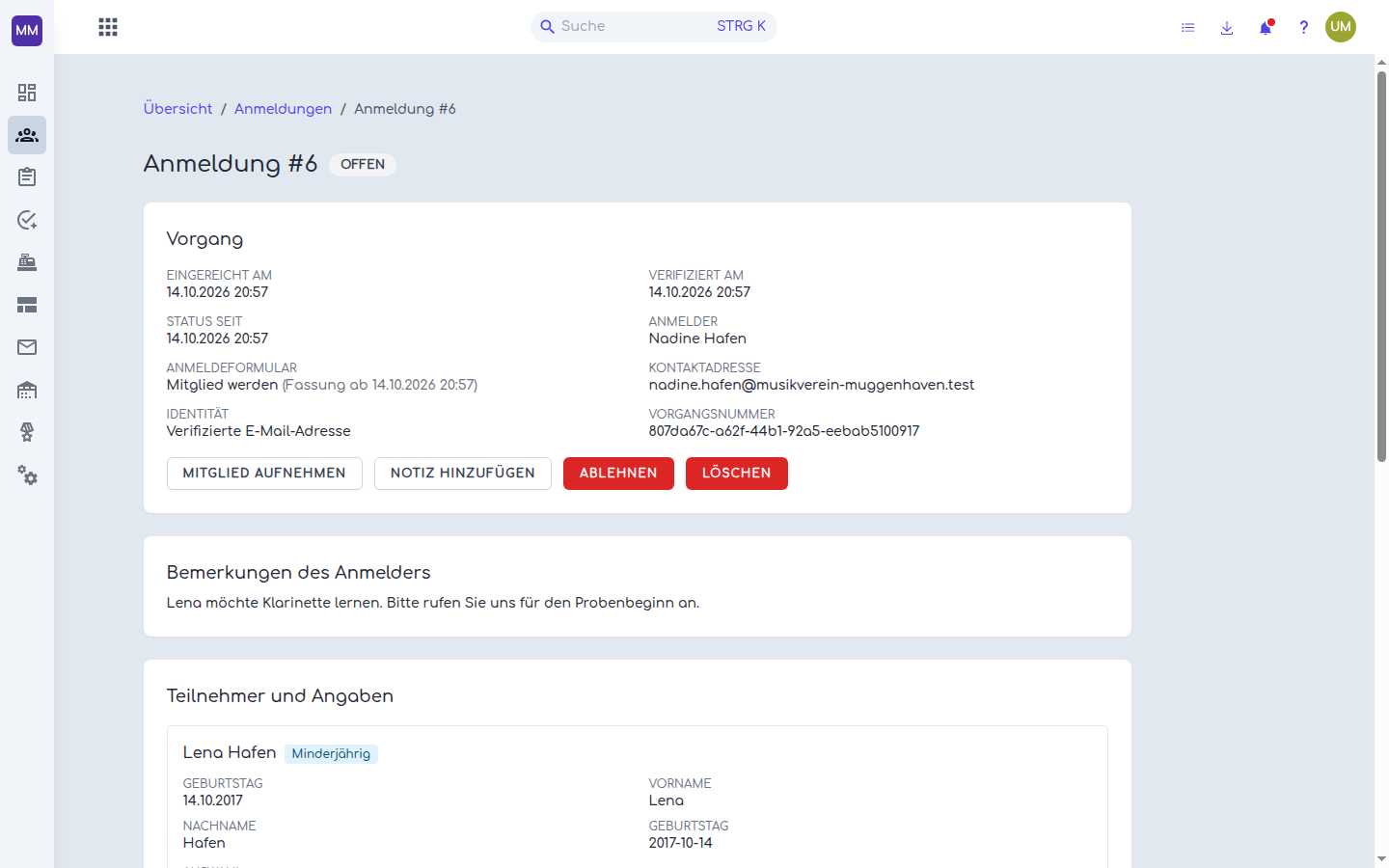Click the 'Anmeldung #6' page heading
Image resolution: width=1389 pixels, height=868 pixels.
point(231,164)
